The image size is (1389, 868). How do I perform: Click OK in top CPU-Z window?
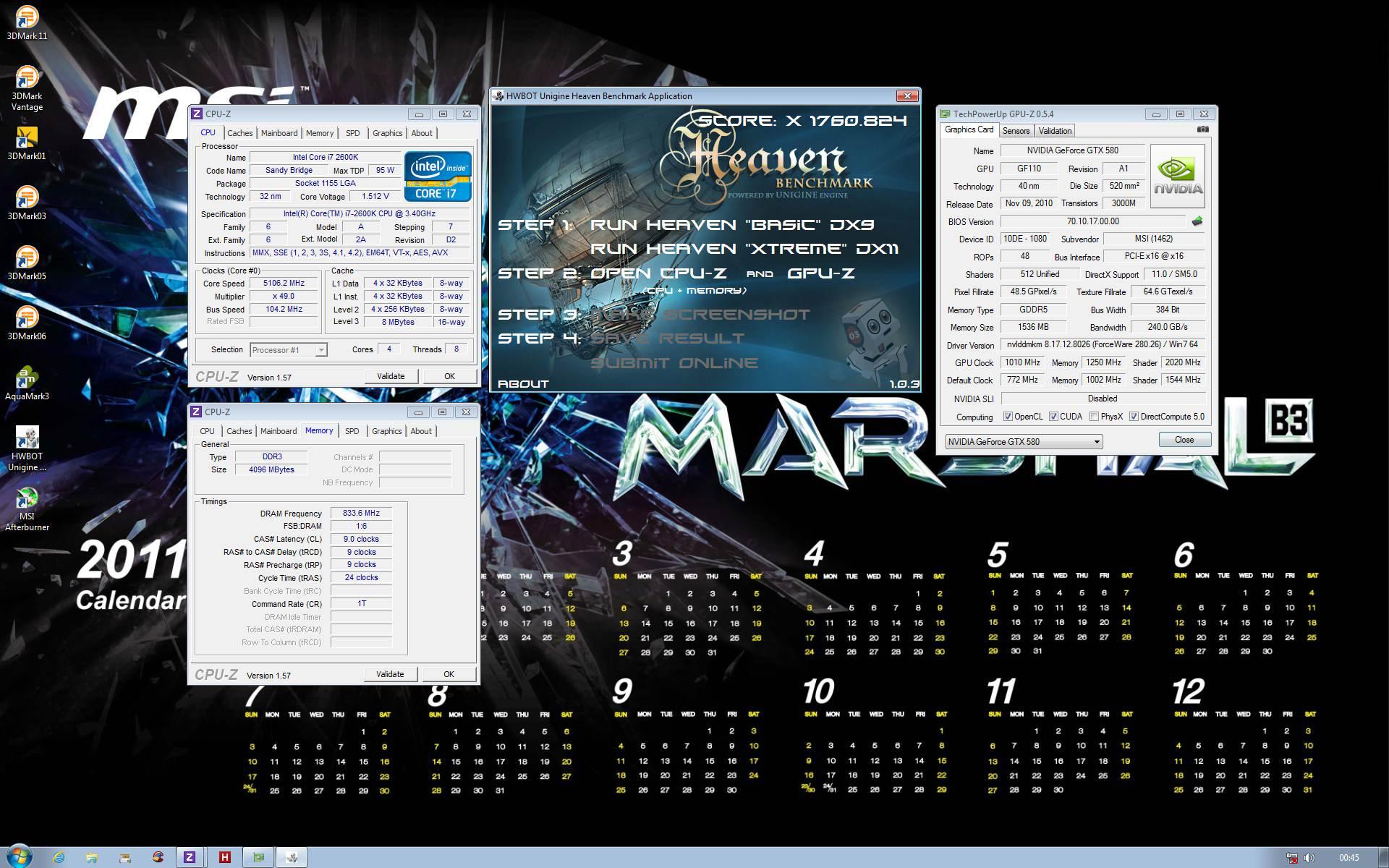click(449, 376)
